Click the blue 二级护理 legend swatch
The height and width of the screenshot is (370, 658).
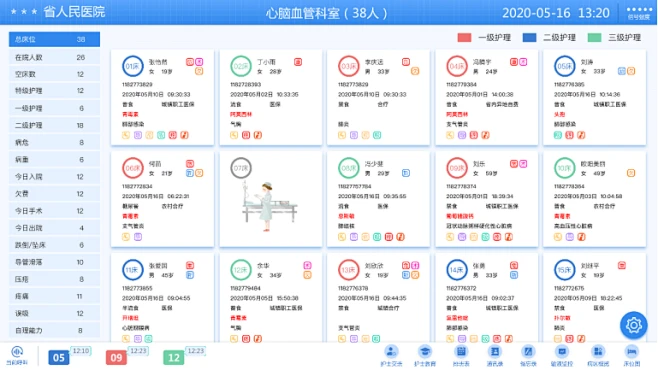[x=530, y=38]
